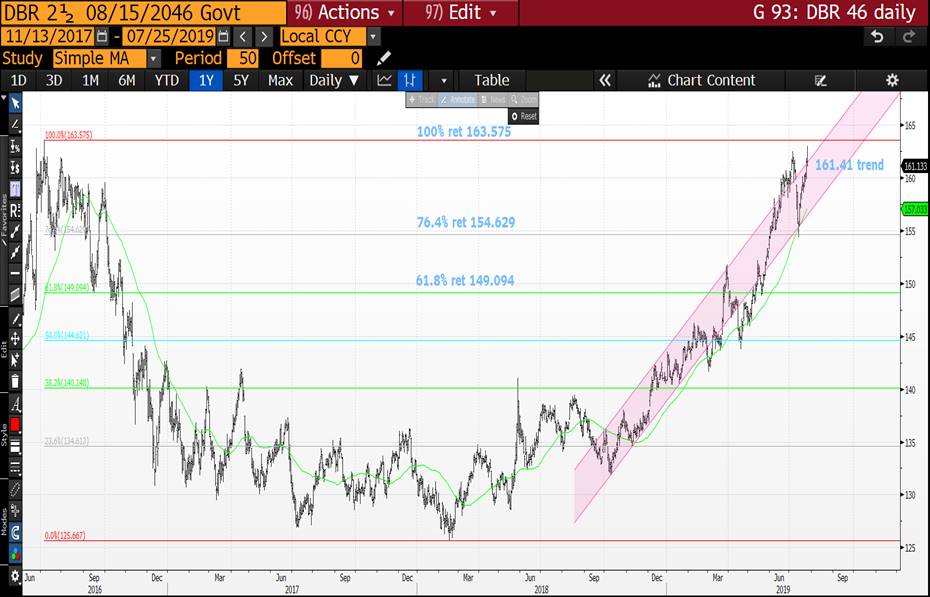Collapse panel with double chevron icon
The image size is (930, 597).
pyautogui.click(x=605, y=80)
